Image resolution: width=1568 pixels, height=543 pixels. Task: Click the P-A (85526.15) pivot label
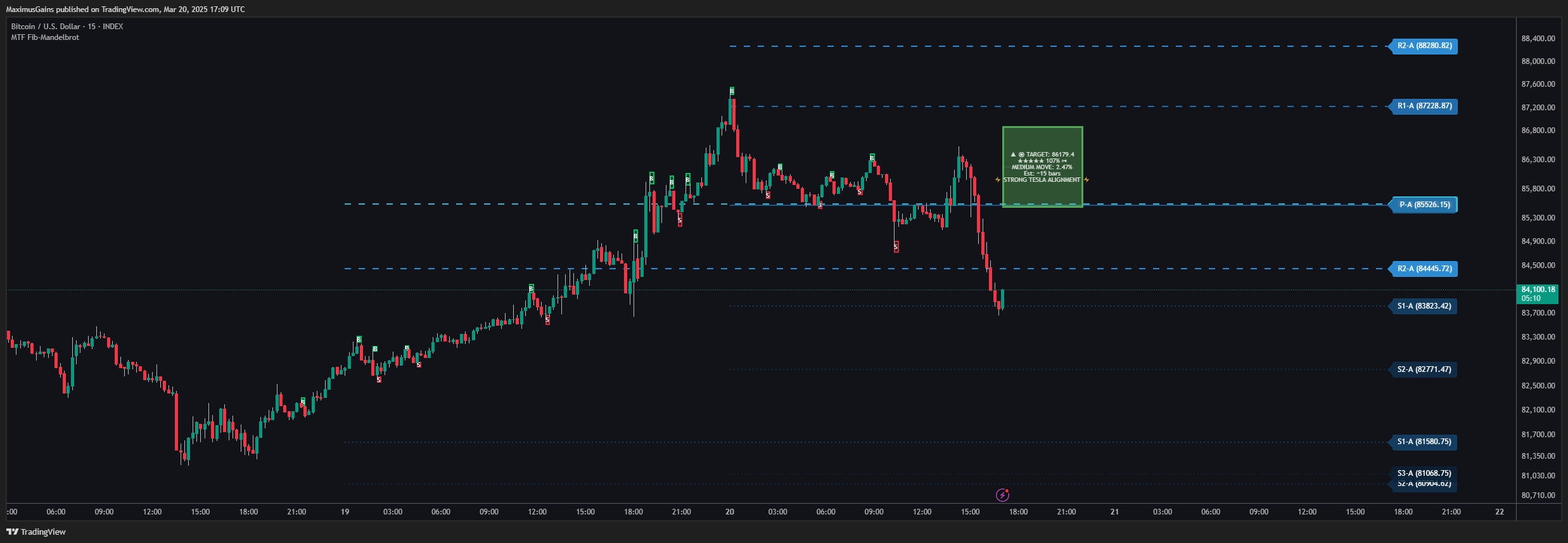1424,205
